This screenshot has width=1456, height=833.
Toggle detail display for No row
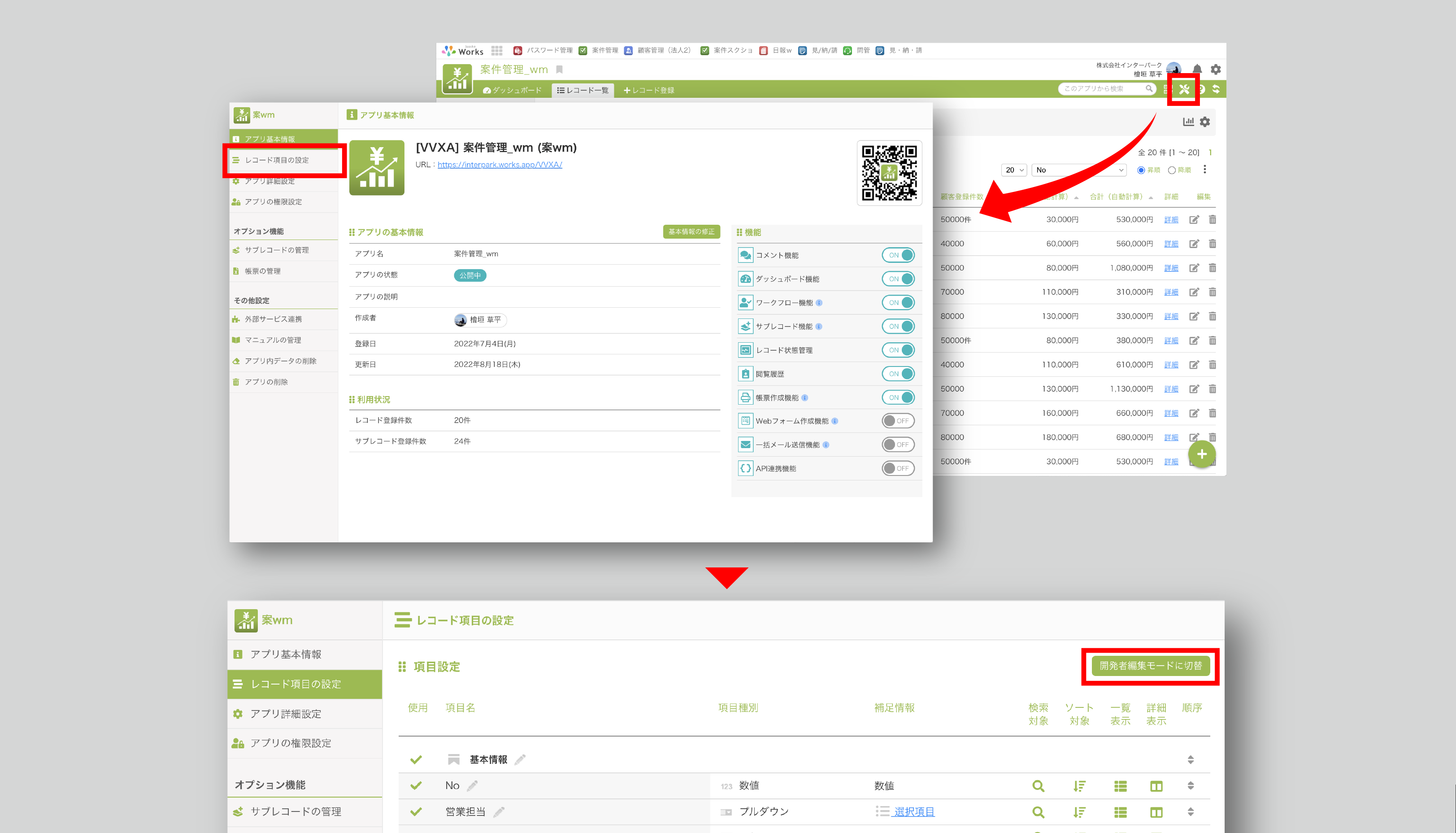(x=1156, y=786)
